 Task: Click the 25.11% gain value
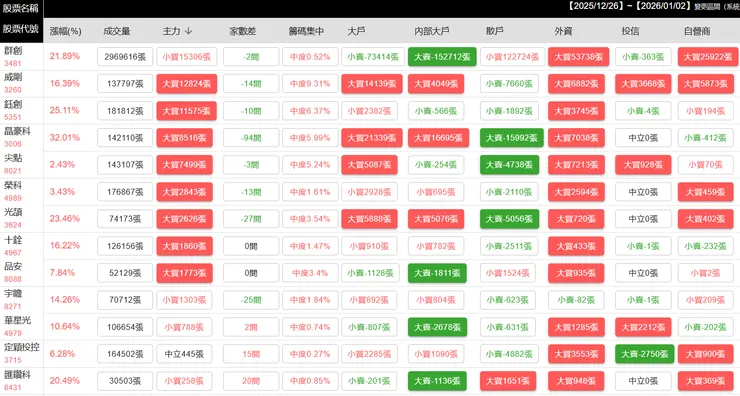(65, 110)
